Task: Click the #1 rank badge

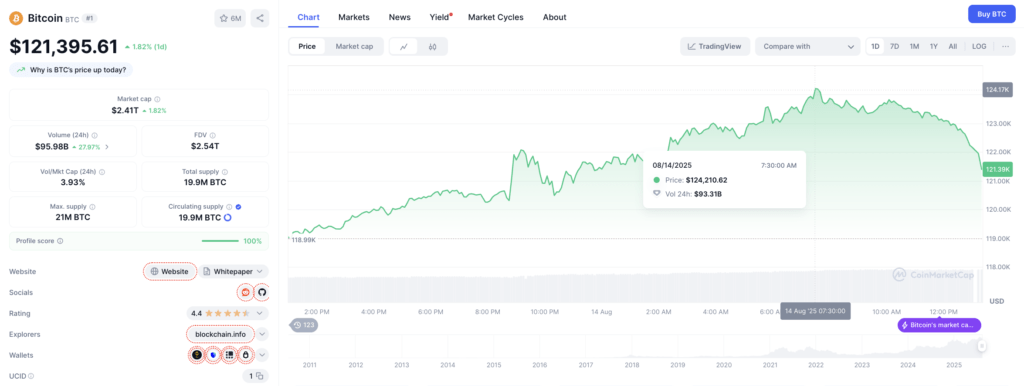Action: (x=90, y=18)
